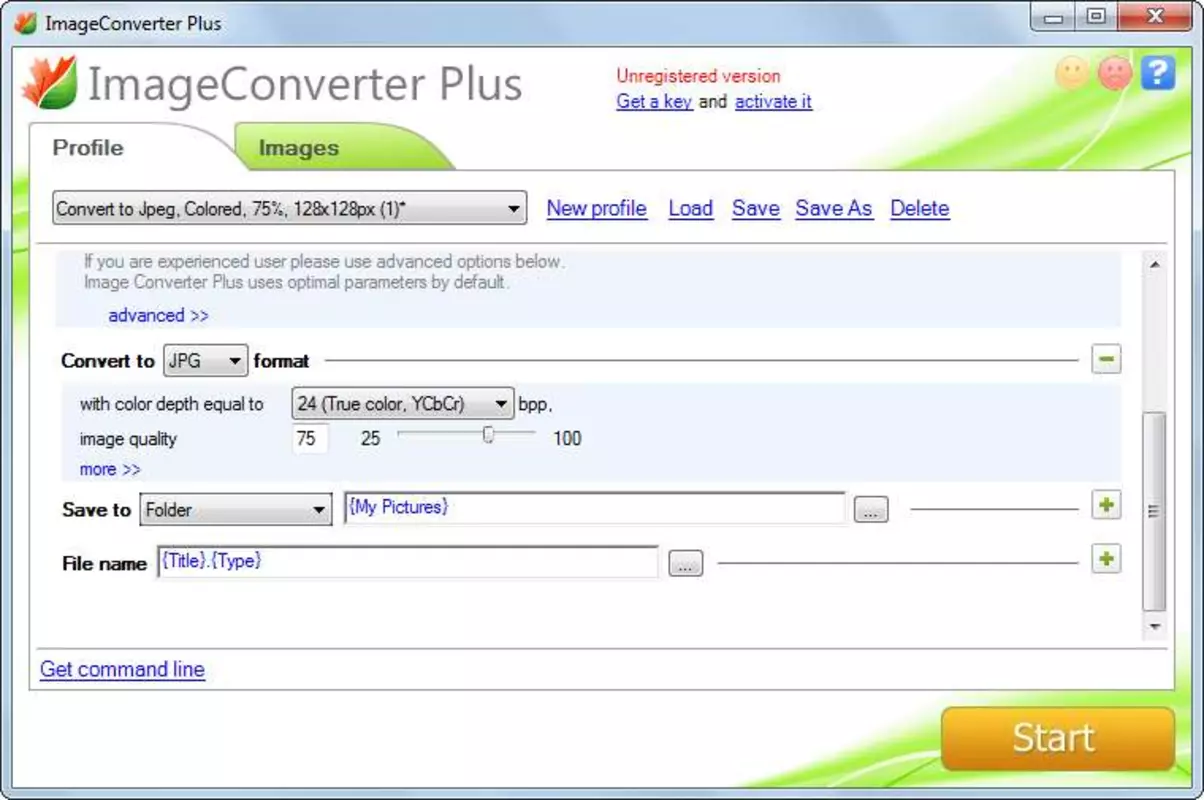
Task: Open the JPG format dropdown
Action: (x=205, y=361)
